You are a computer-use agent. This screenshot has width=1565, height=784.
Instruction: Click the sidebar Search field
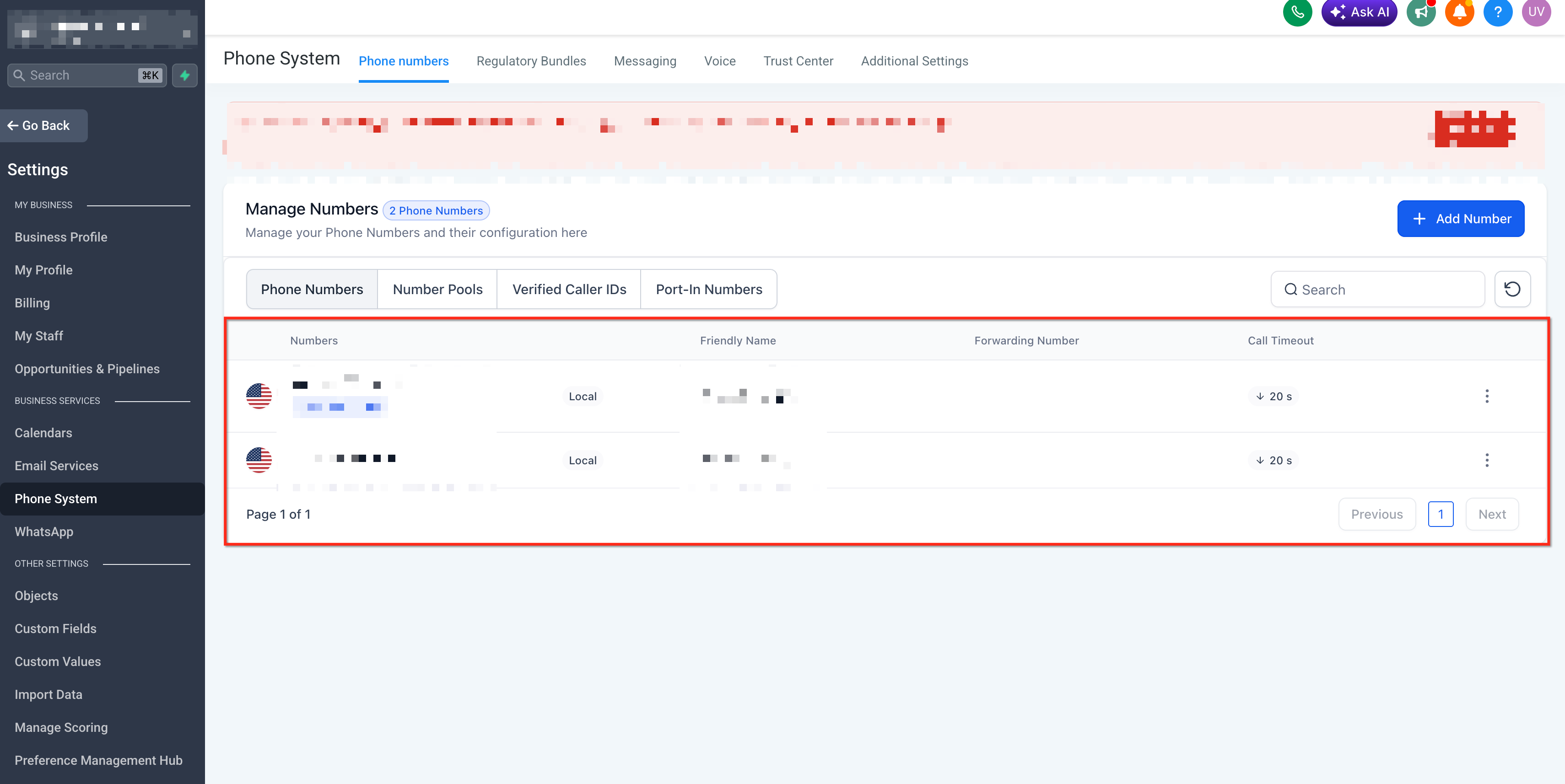[x=87, y=75]
